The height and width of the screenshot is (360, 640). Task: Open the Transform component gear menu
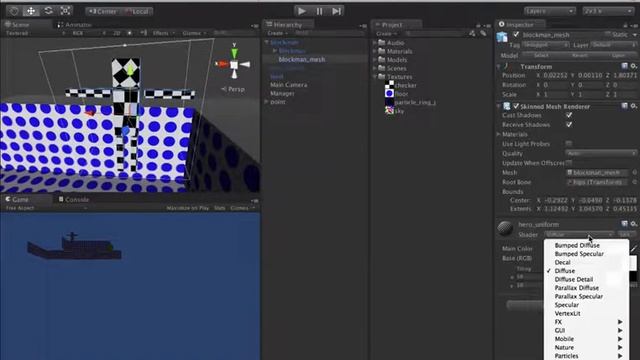[x=633, y=66]
